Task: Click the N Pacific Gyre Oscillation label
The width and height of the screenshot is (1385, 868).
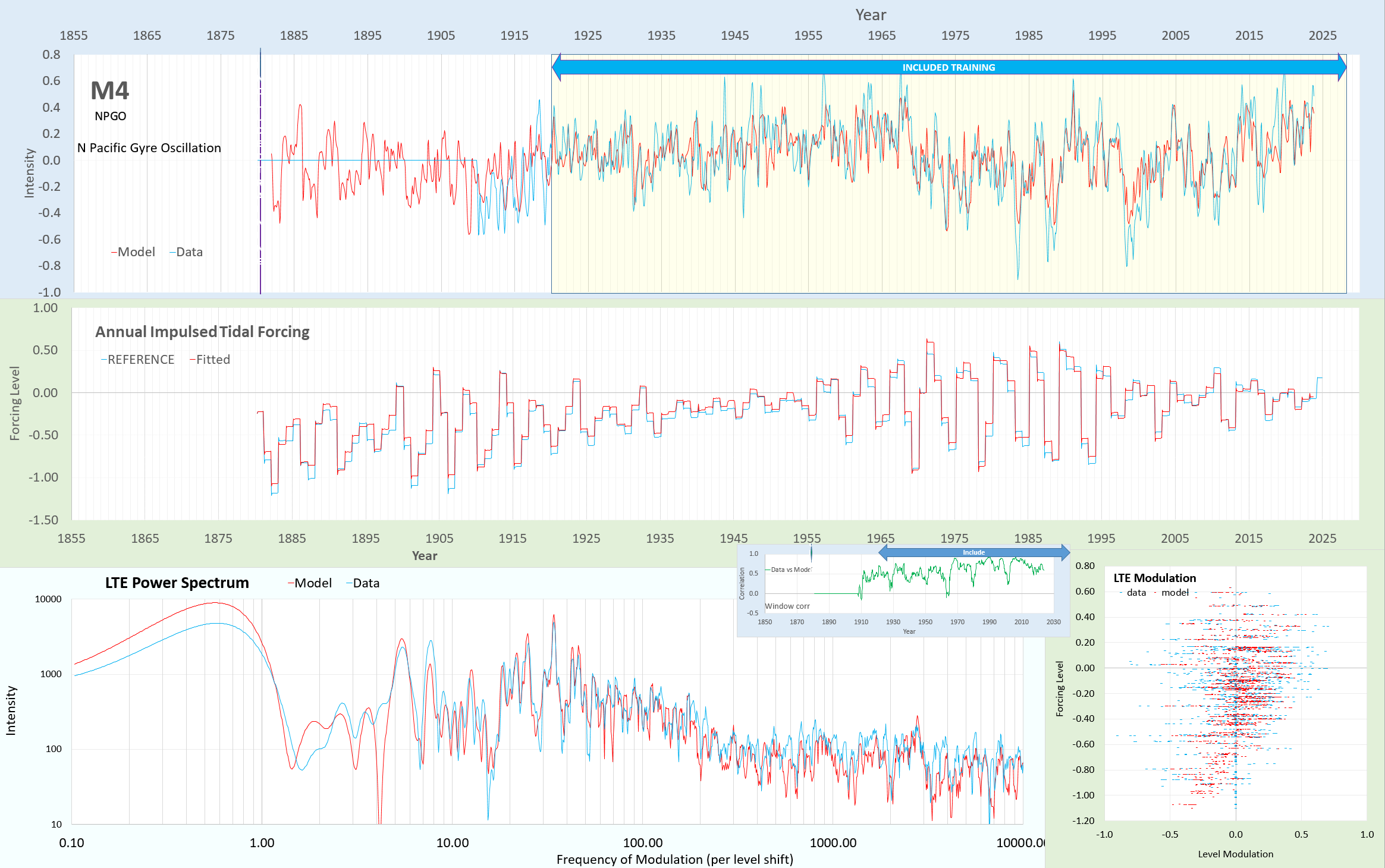Action: click(149, 148)
